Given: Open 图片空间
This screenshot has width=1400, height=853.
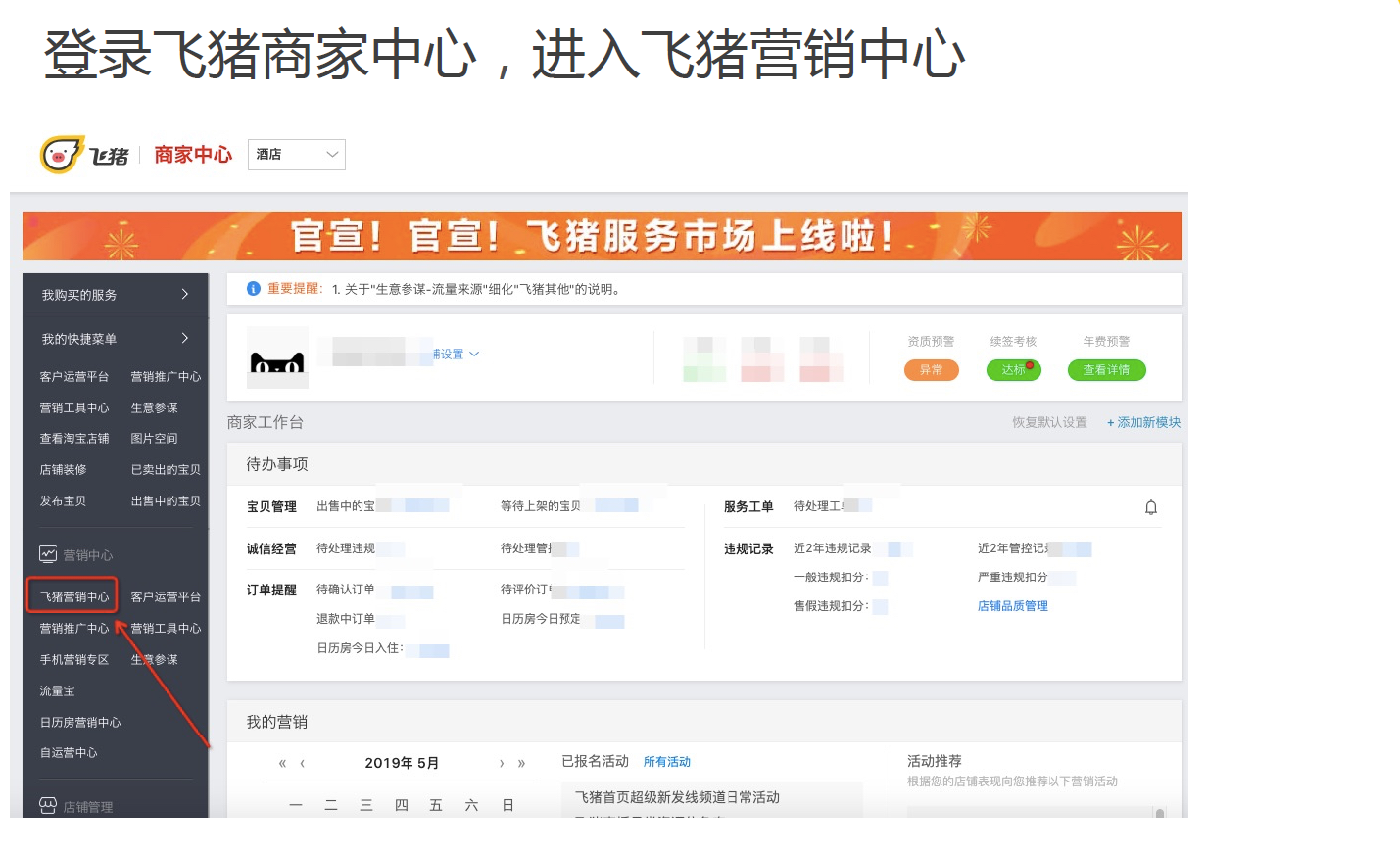Looking at the screenshot, I should tap(155, 439).
